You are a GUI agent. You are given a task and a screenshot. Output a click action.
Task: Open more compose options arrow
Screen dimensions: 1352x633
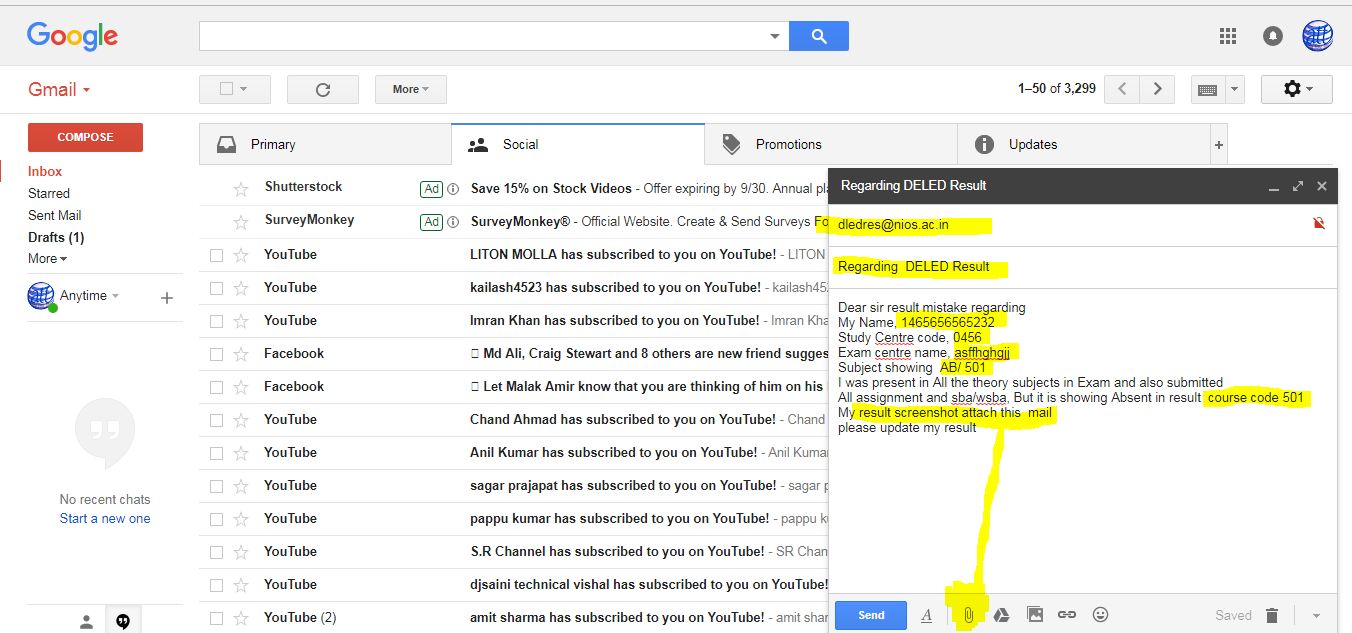click(x=1316, y=615)
